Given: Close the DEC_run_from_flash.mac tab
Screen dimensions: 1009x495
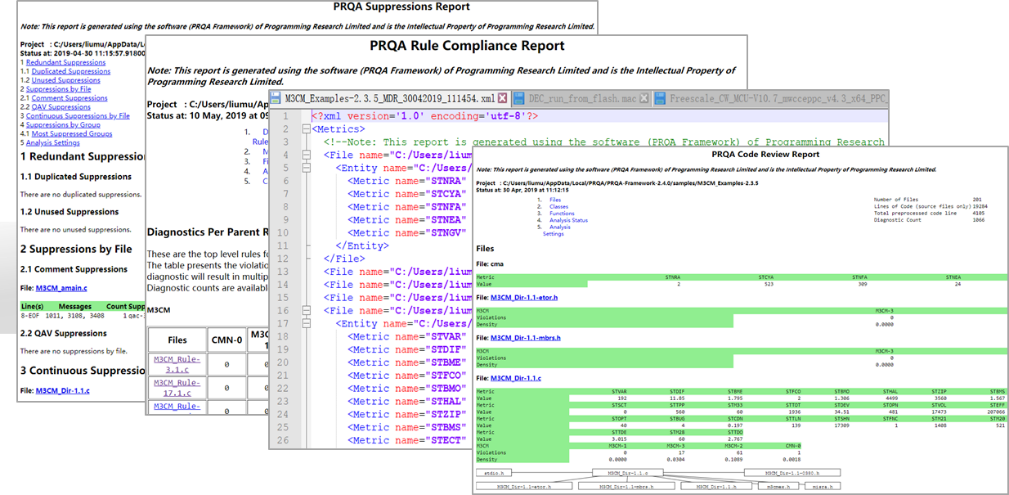Looking at the screenshot, I should pyautogui.click(x=643, y=98).
